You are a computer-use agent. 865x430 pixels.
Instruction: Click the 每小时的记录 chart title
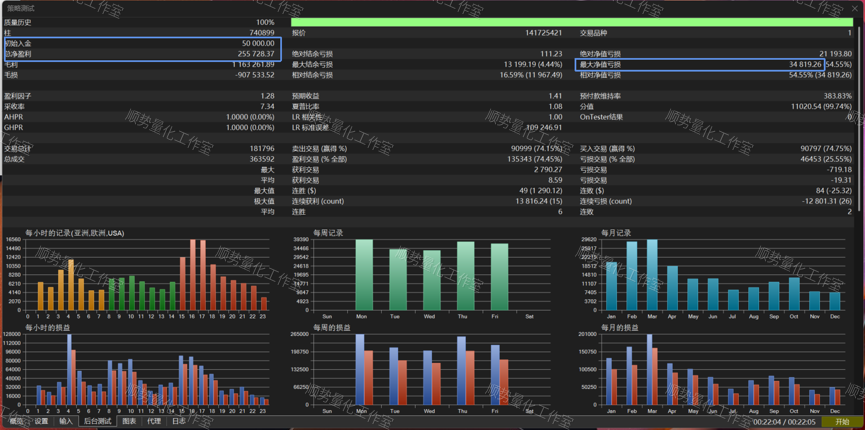pos(74,233)
